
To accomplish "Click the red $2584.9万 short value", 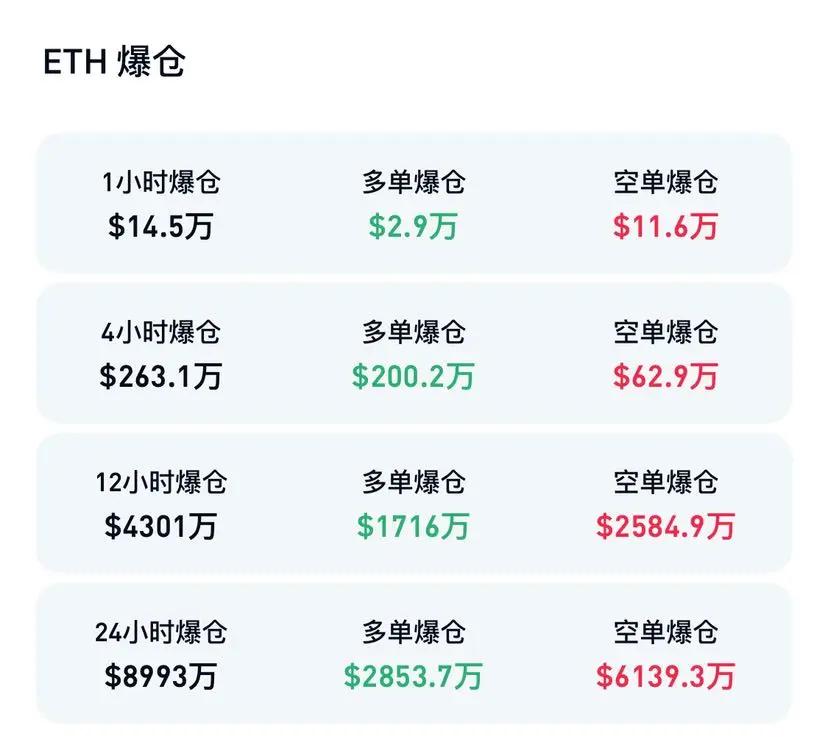I will coord(665,527).
